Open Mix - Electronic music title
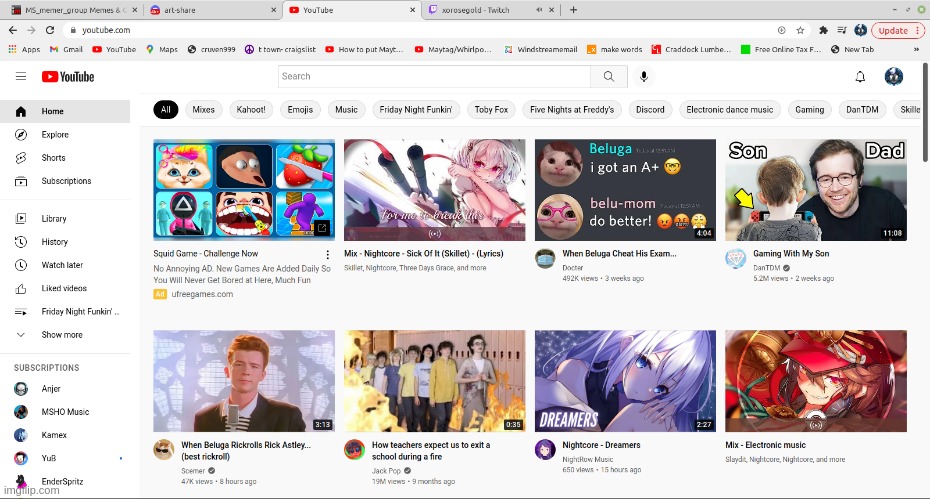Screen dimensions: 930x499 [x=765, y=445]
